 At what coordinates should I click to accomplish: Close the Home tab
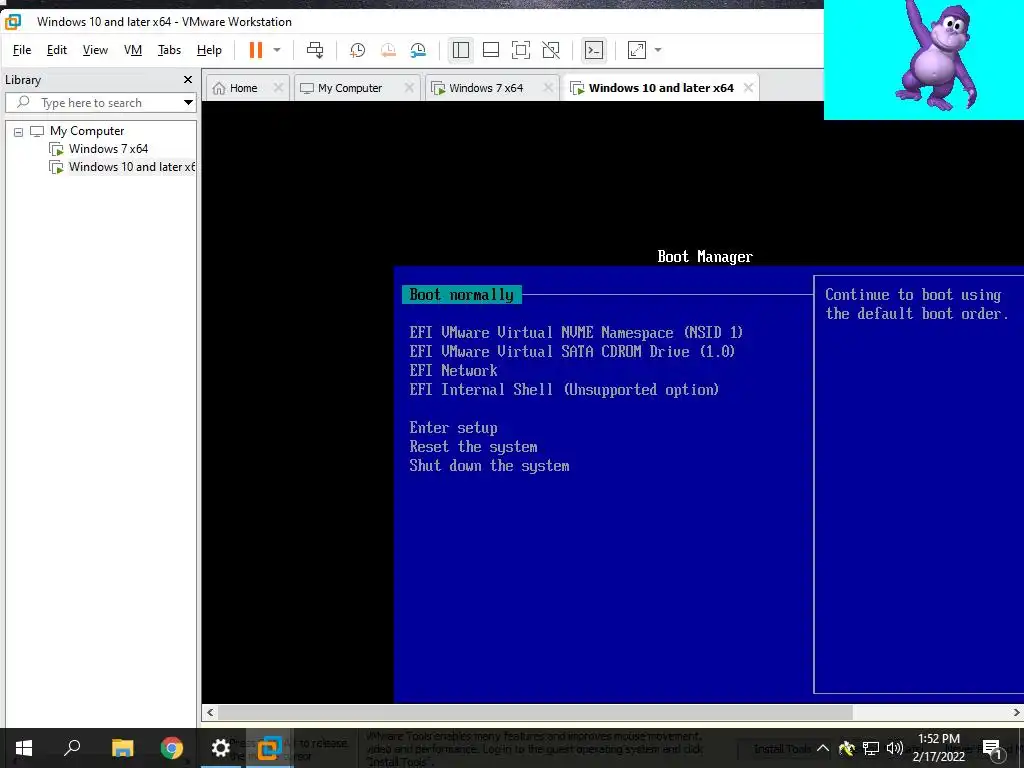[278, 88]
